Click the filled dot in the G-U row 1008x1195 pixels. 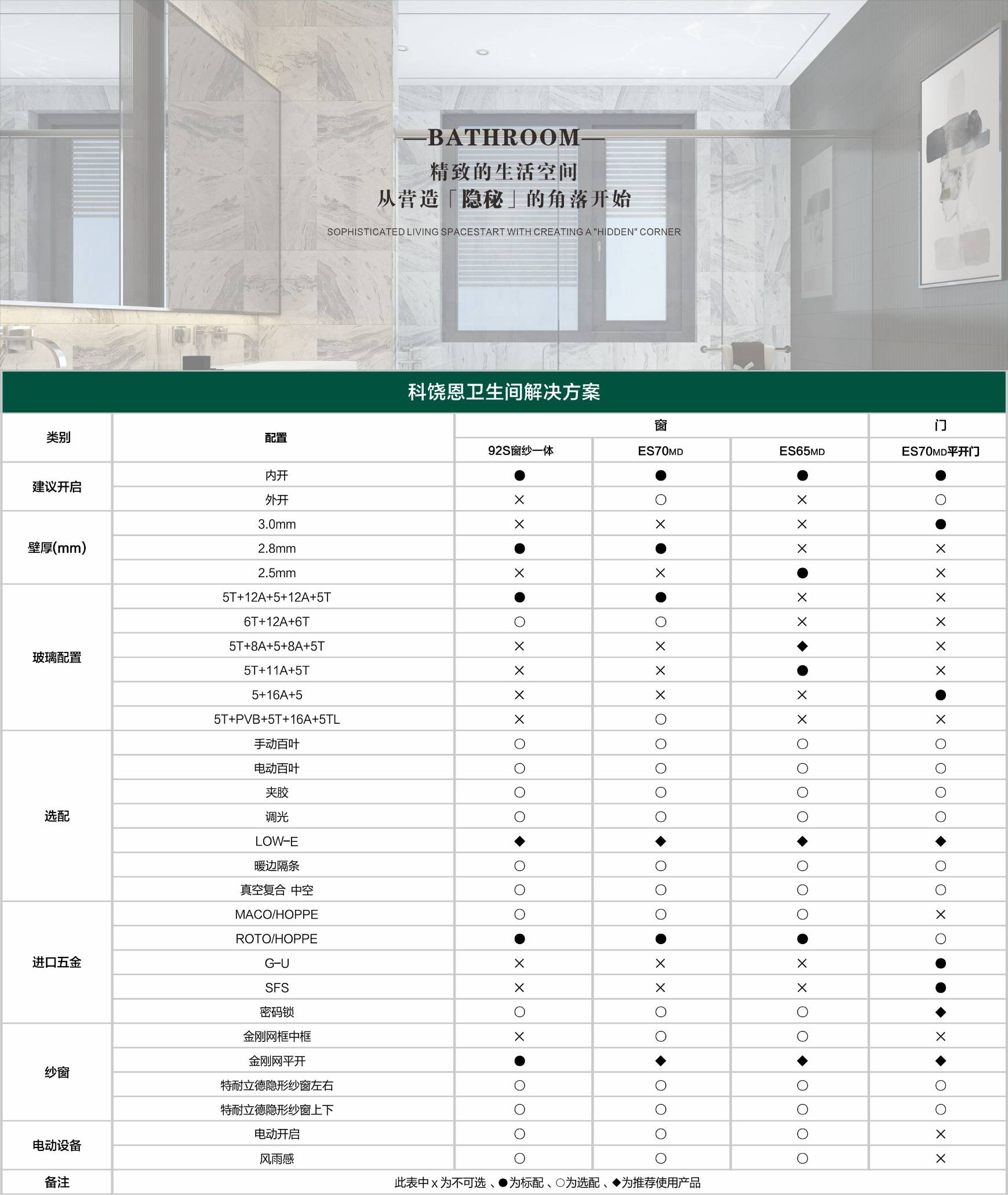click(x=940, y=964)
